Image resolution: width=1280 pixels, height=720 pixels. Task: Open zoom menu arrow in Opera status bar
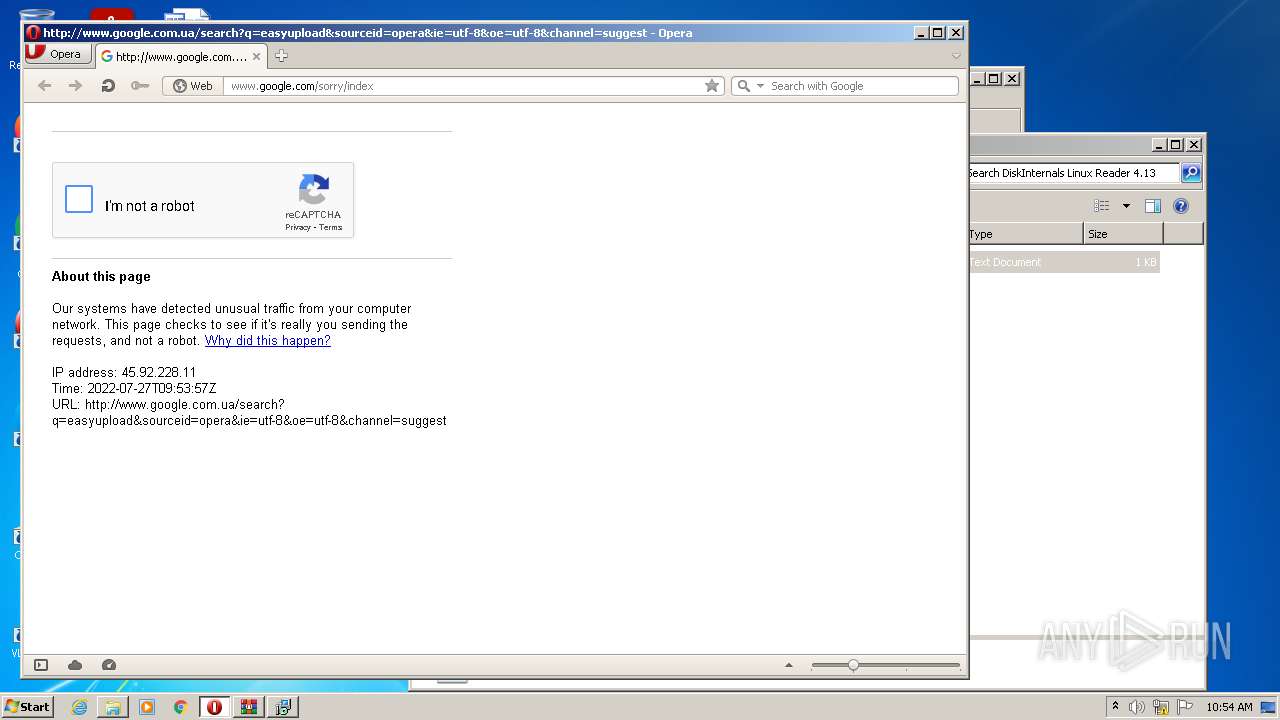click(x=789, y=665)
